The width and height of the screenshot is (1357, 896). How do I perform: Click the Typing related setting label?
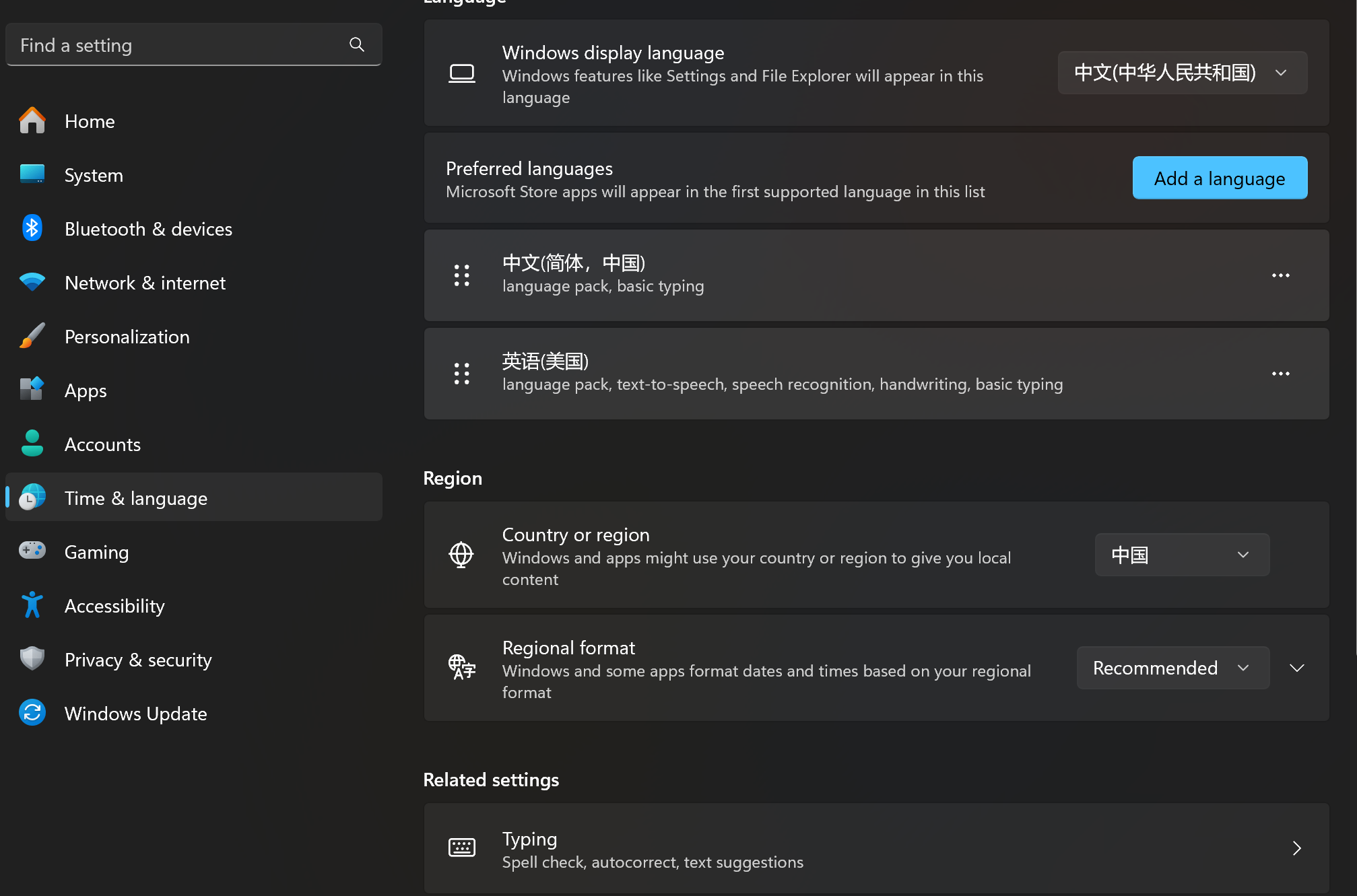pos(529,839)
